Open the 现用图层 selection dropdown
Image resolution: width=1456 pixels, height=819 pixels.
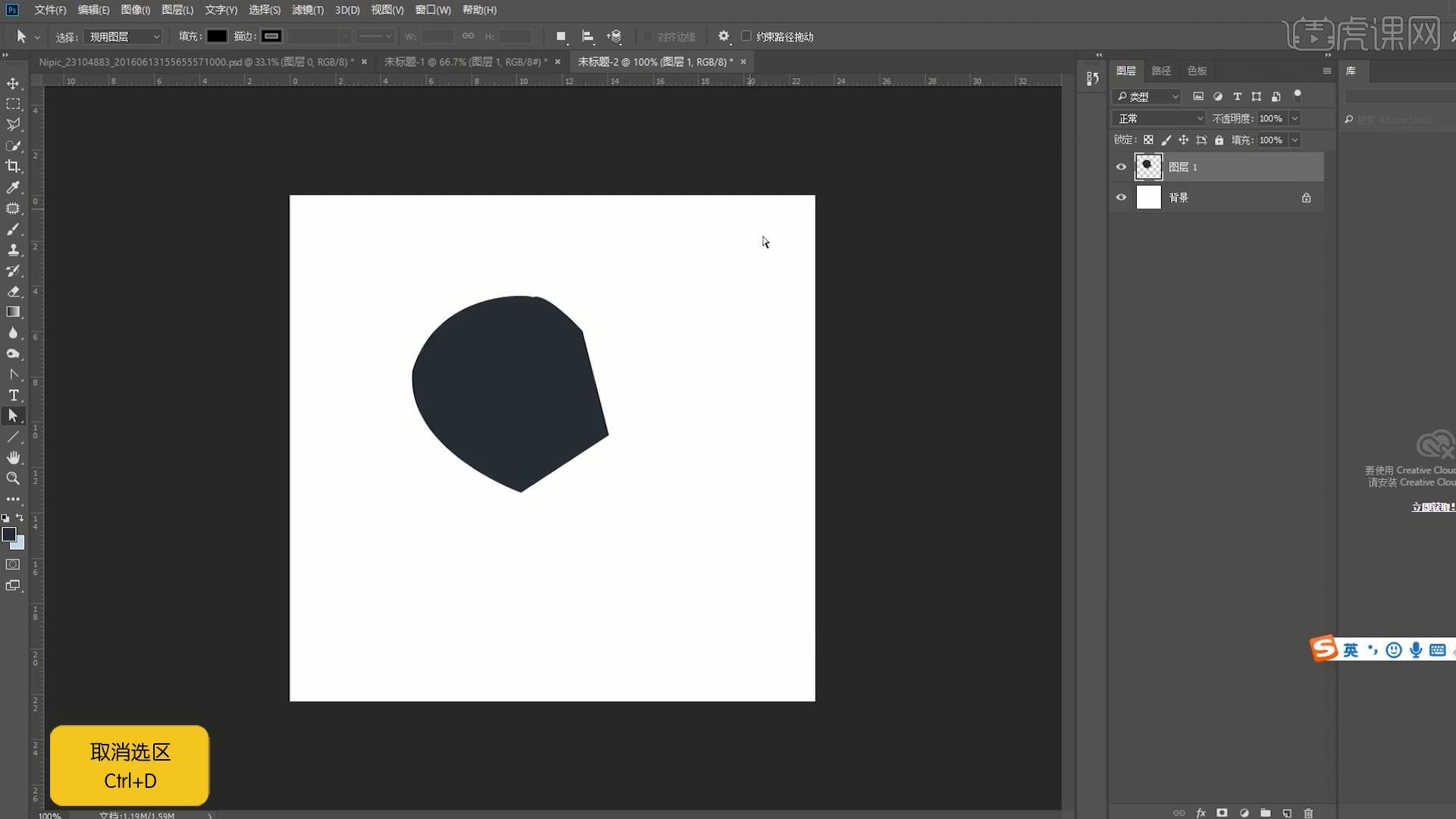pyautogui.click(x=123, y=36)
